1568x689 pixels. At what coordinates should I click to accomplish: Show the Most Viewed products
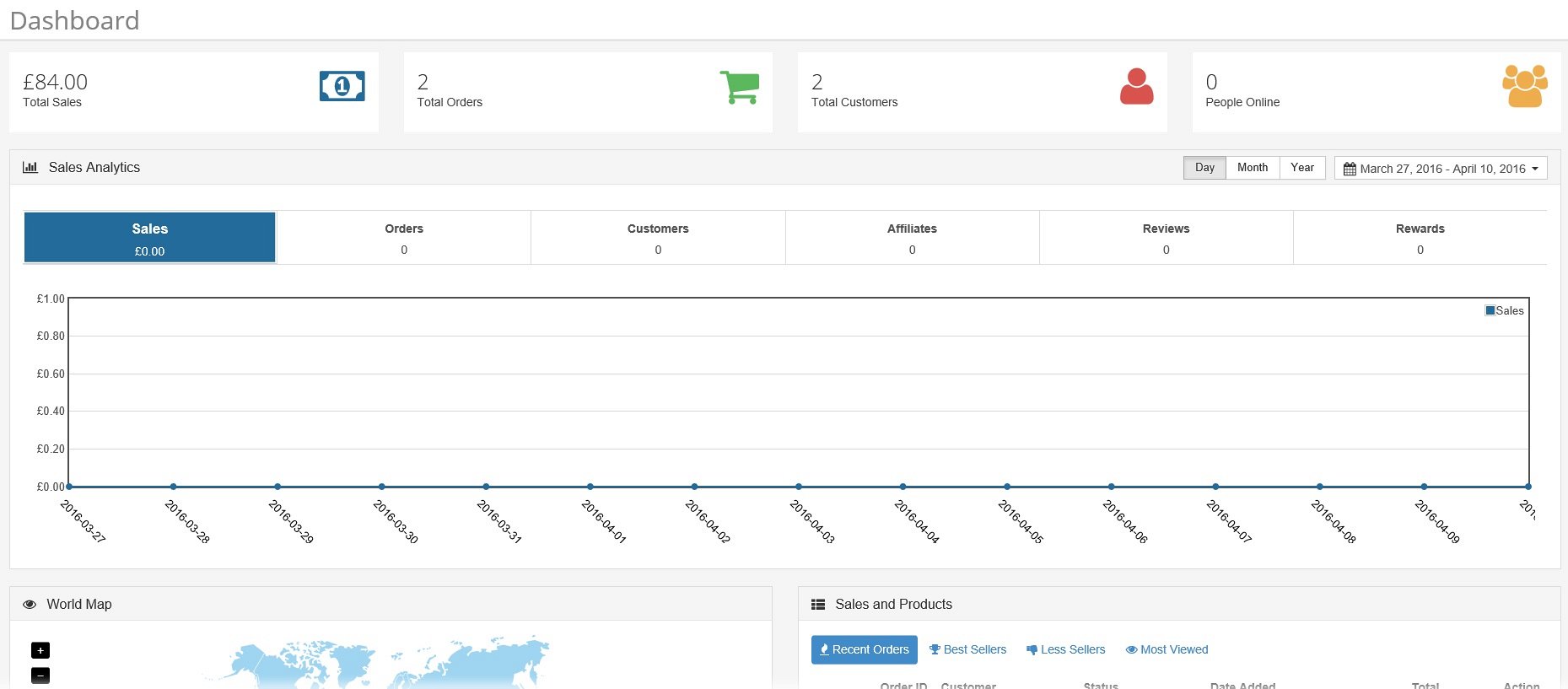coord(1167,649)
